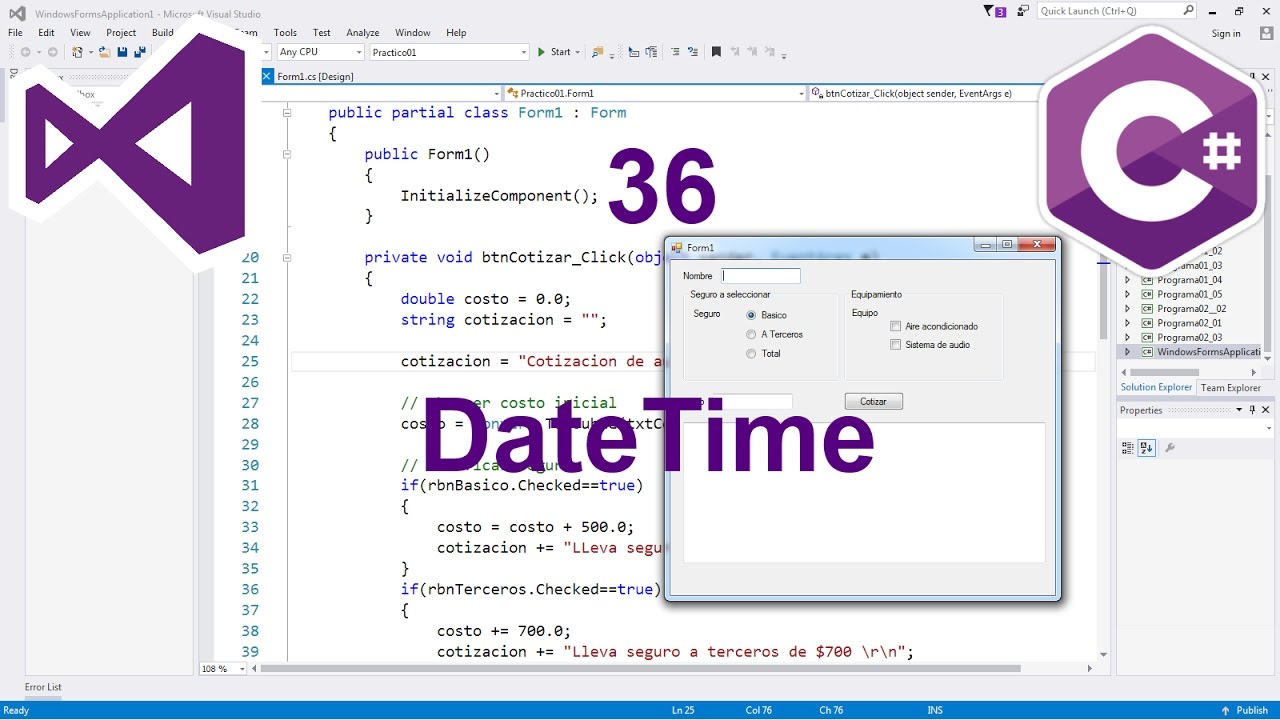1280x720 pixels.
Task: Expand the WindowsFormsApplication project node
Action: [x=1128, y=352]
